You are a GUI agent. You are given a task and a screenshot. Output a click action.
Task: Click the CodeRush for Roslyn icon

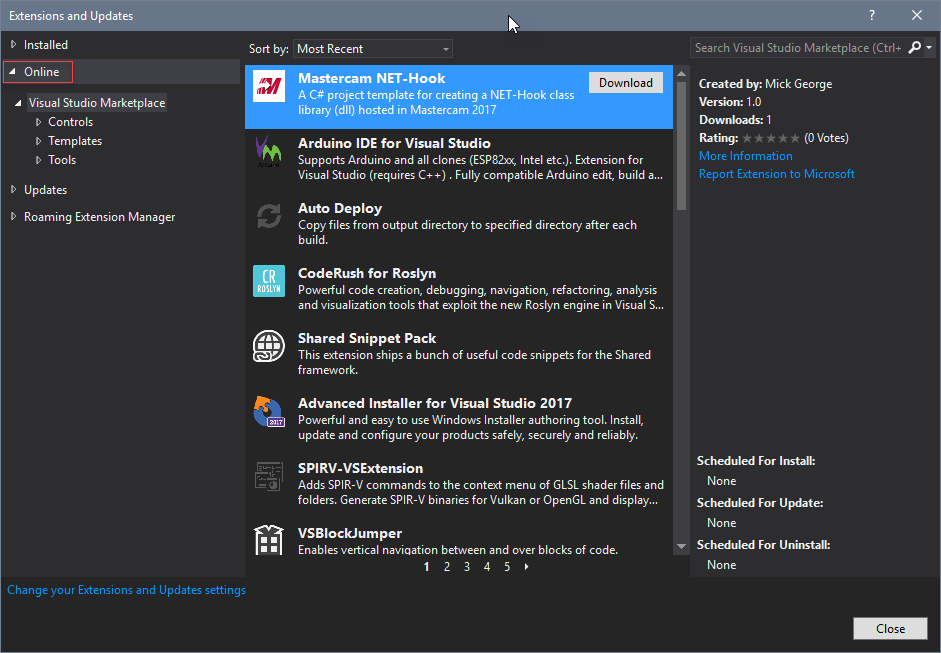point(269,281)
